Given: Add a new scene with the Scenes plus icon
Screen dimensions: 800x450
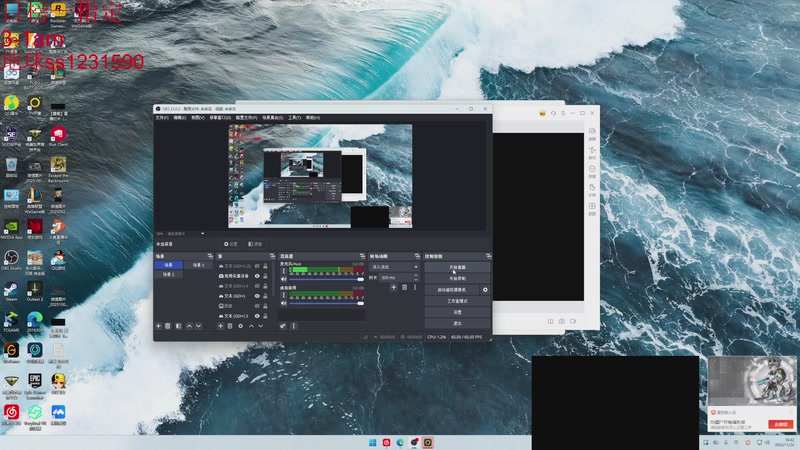Looking at the screenshot, I should pyautogui.click(x=158, y=326).
